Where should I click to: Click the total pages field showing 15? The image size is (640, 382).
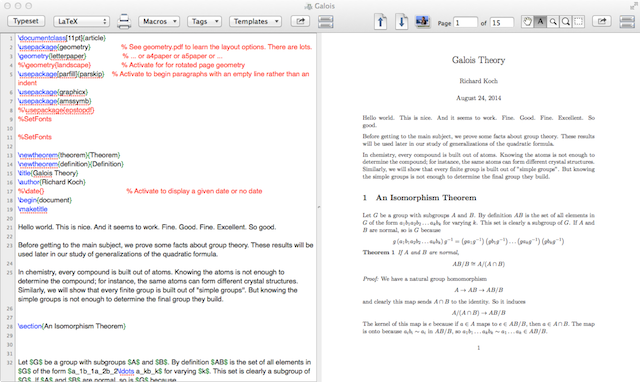tap(502, 22)
